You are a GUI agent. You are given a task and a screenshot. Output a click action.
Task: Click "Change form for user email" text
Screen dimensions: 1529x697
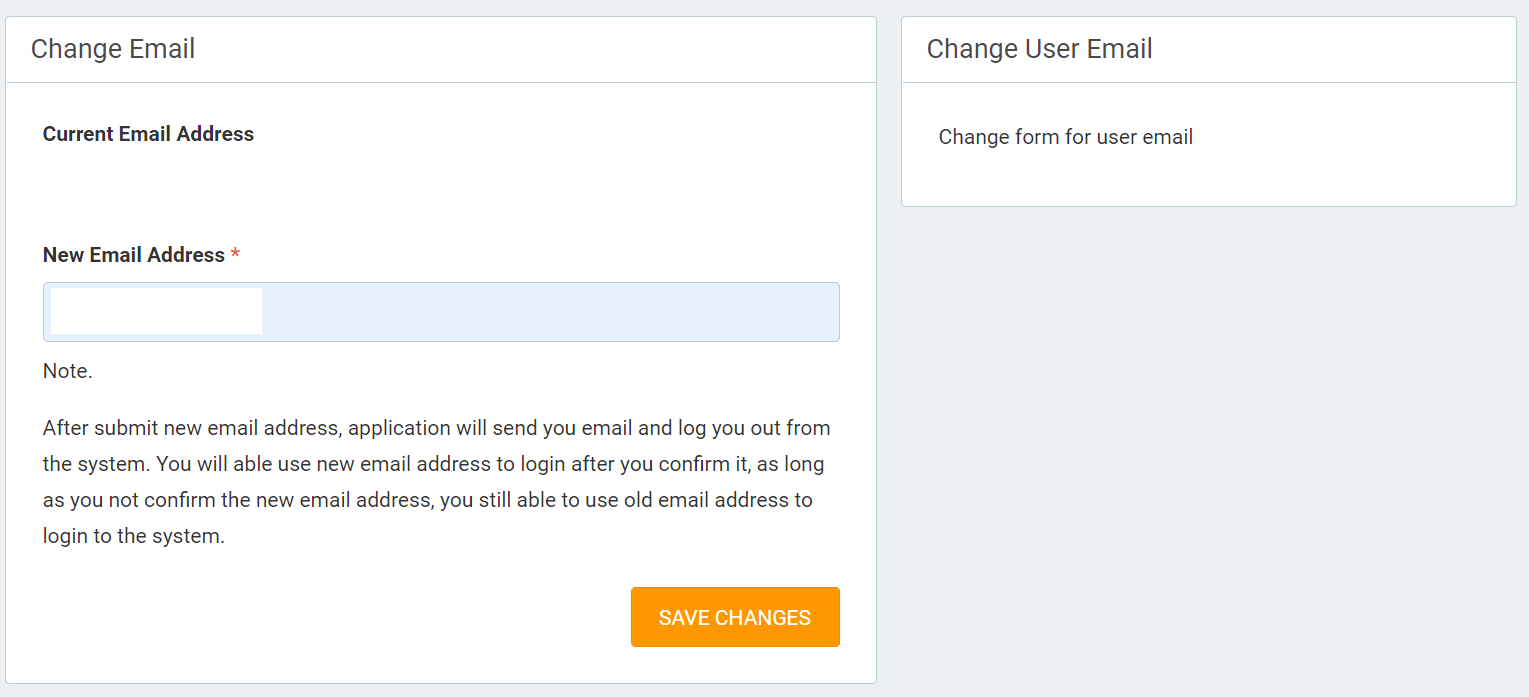pyautogui.click(x=1065, y=137)
